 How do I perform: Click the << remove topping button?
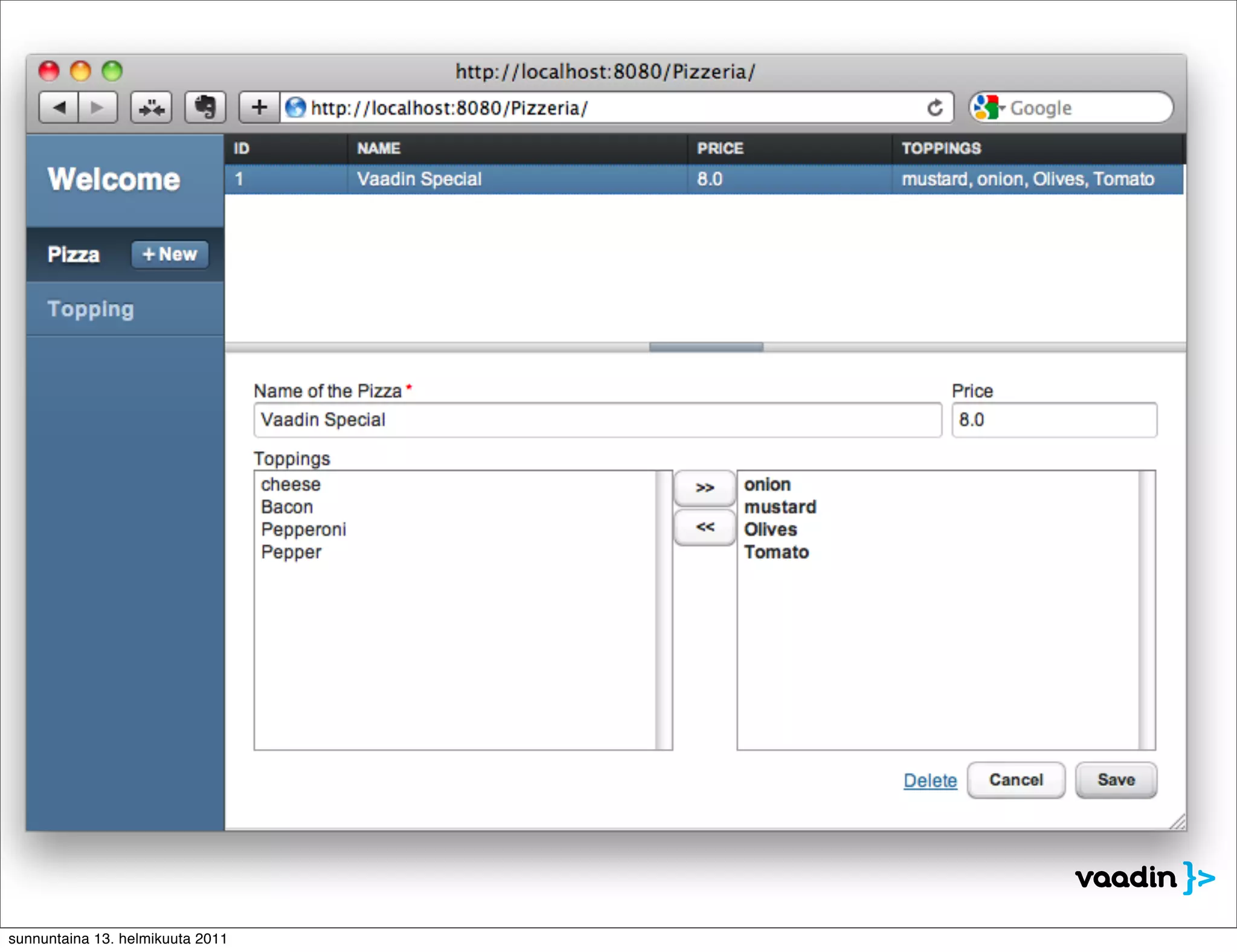point(704,527)
